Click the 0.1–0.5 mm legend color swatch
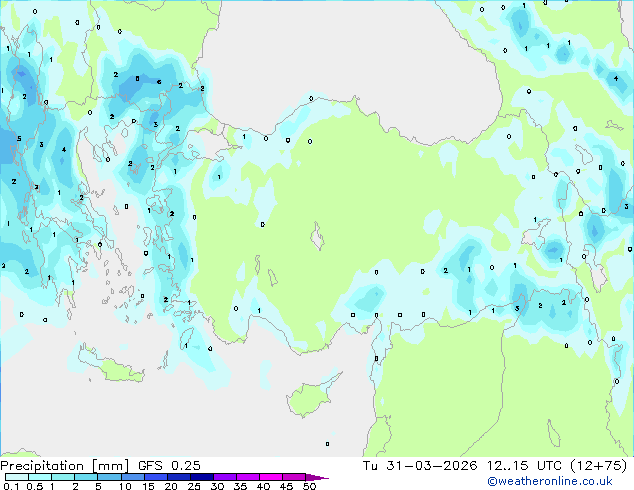 click(x=17, y=477)
